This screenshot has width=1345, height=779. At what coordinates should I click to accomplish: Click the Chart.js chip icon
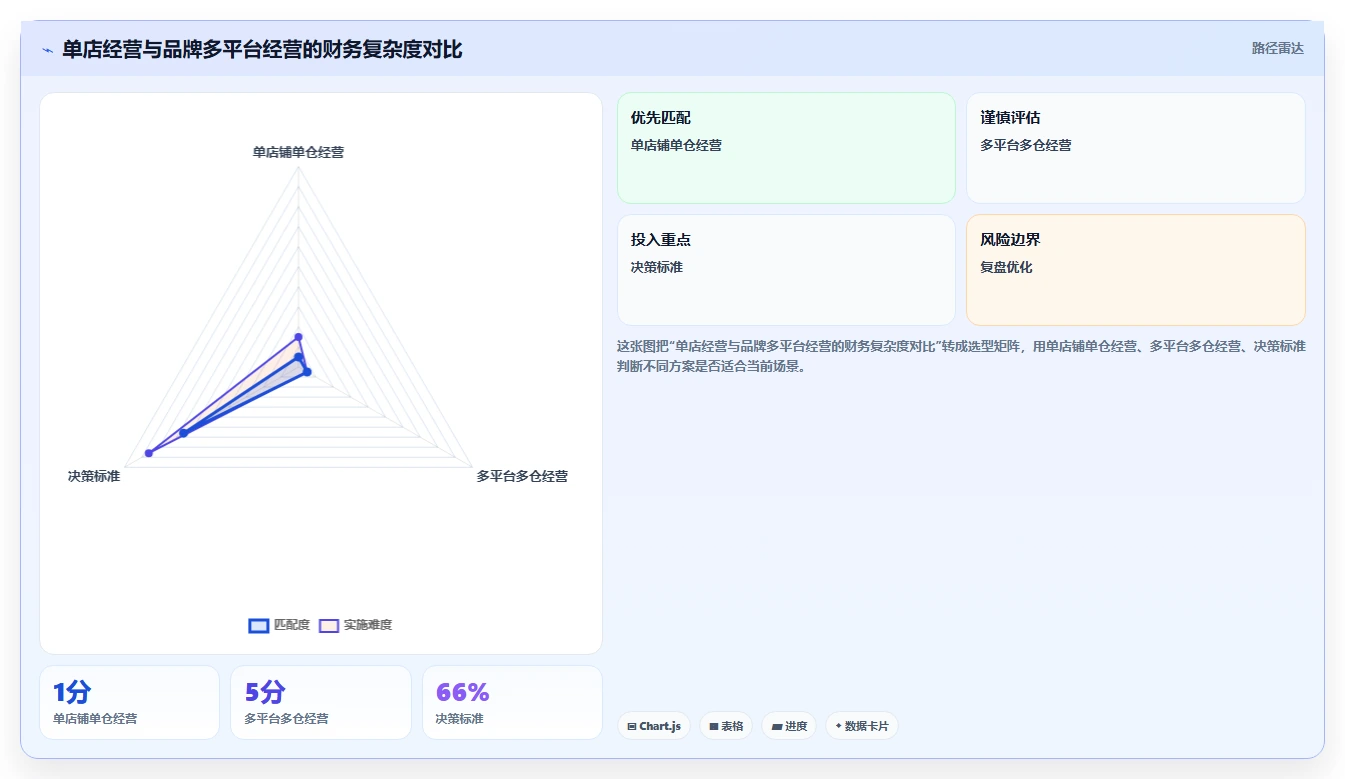tap(632, 726)
